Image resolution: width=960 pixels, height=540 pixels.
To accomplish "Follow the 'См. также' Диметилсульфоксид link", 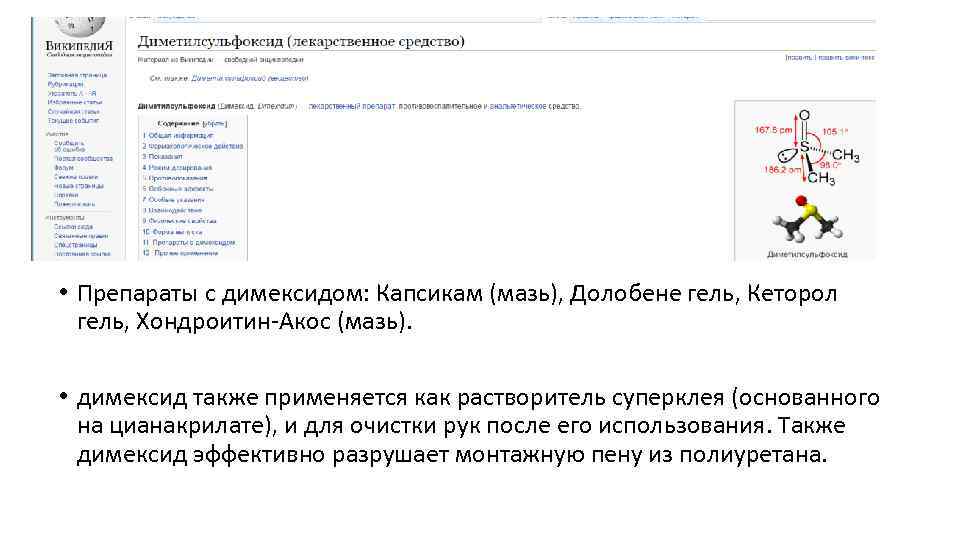I will tap(250, 78).
